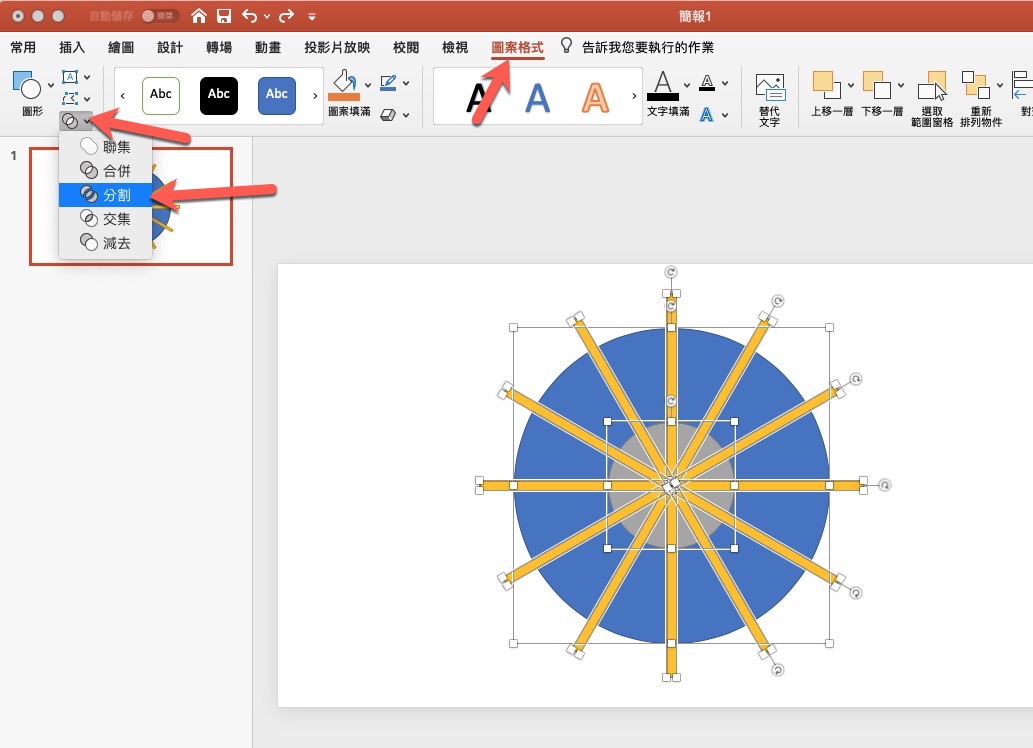Viewport: 1033px width, 748px height.
Task: Click the 圖案填滿 paint bucket icon
Action: coord(343,84)
